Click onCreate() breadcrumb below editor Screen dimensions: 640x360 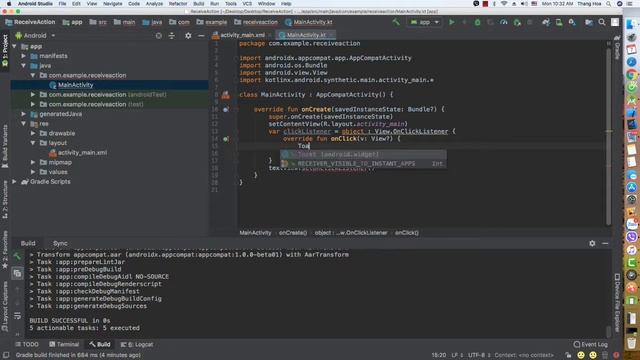(293, 233)
